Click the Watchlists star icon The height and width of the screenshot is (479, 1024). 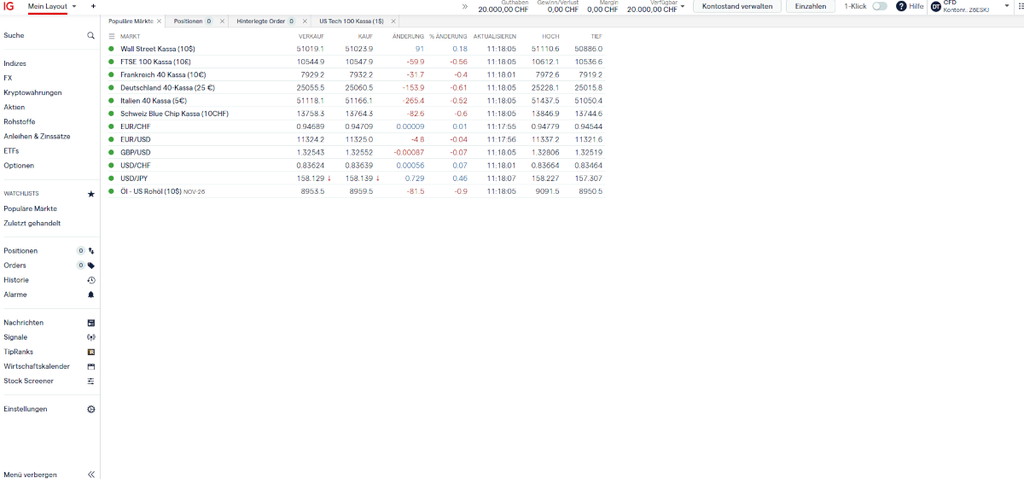tap(91, 194)
